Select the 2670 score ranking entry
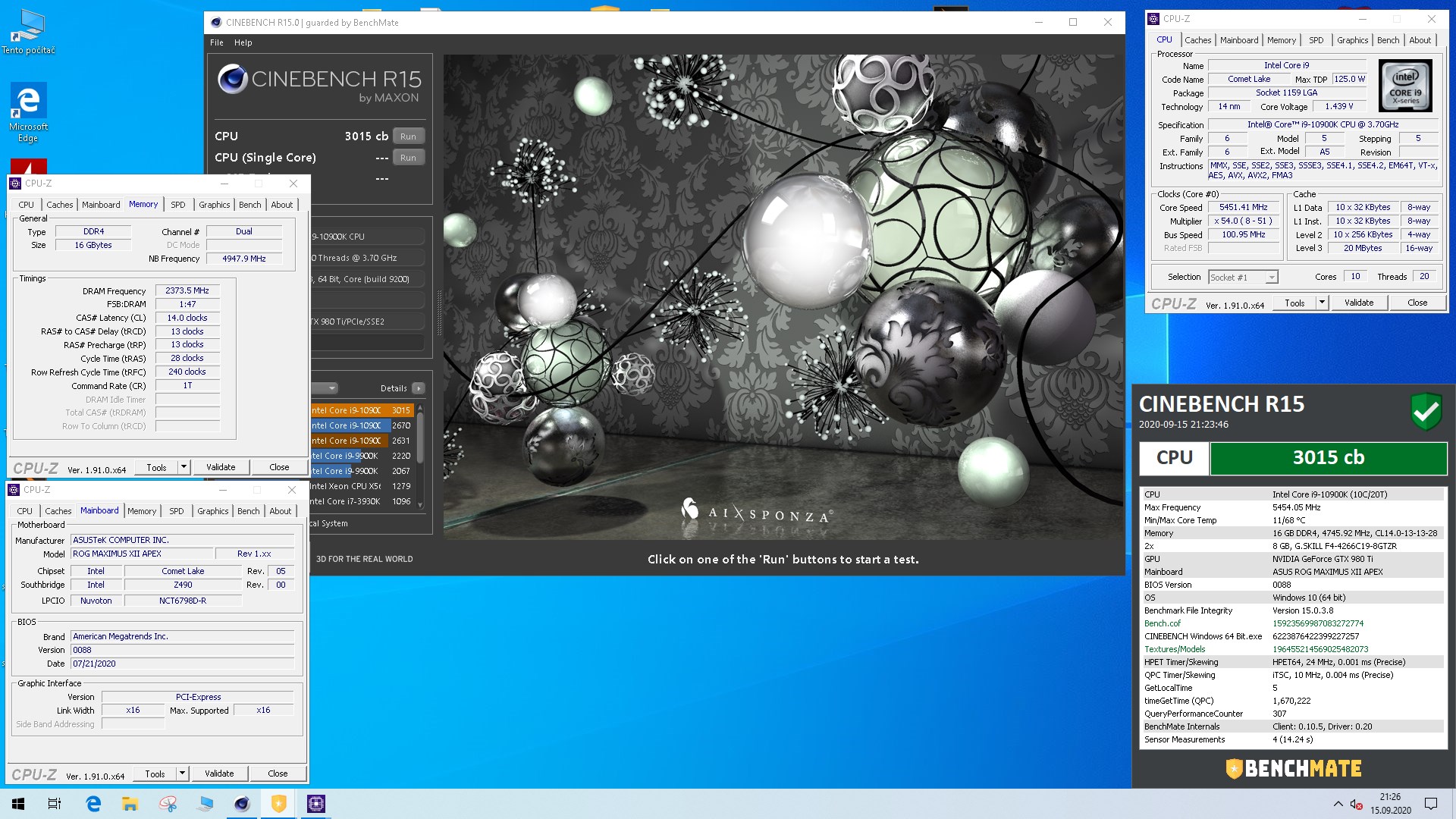The height and width of the screenshot is (819, 1456). [x=362, y=425]
